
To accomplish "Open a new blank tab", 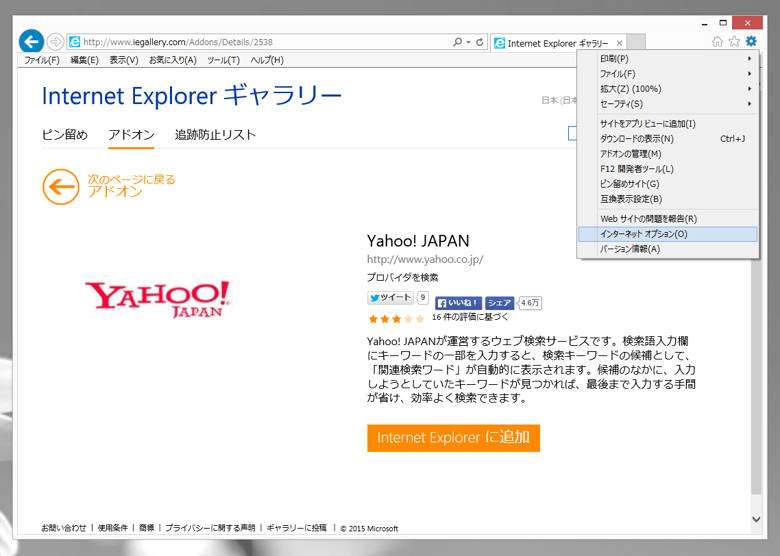I will 636,42.
